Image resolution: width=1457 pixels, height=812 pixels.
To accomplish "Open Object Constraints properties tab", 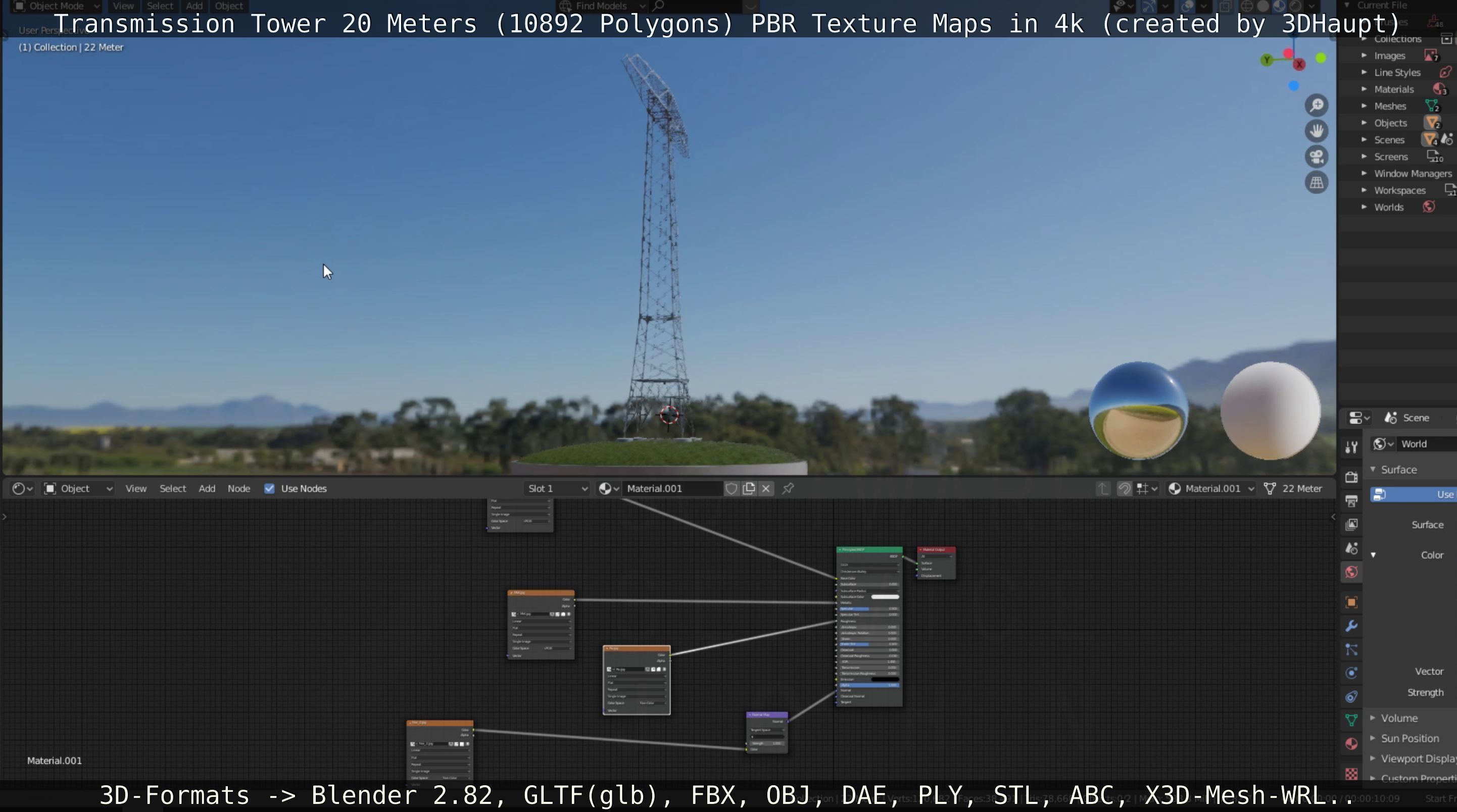I will 1351,697.
